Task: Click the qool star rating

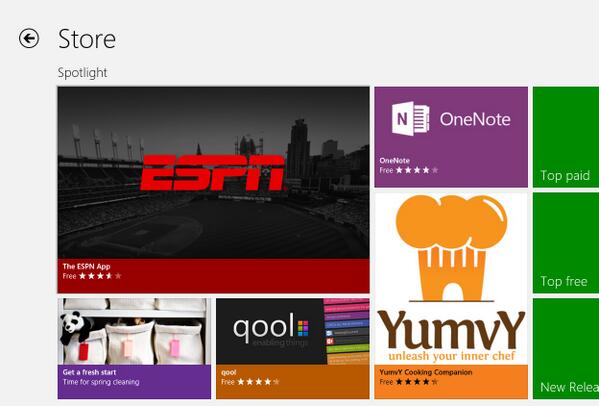Action: click(x=258, y=382)
